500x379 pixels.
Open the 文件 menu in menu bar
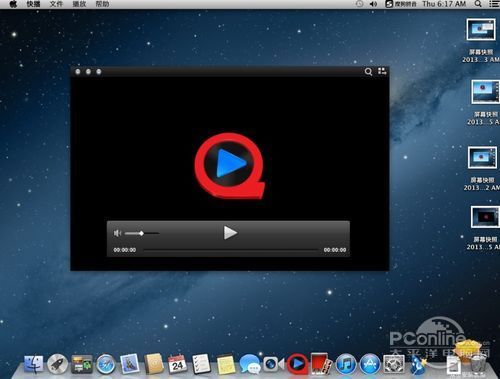56,4
